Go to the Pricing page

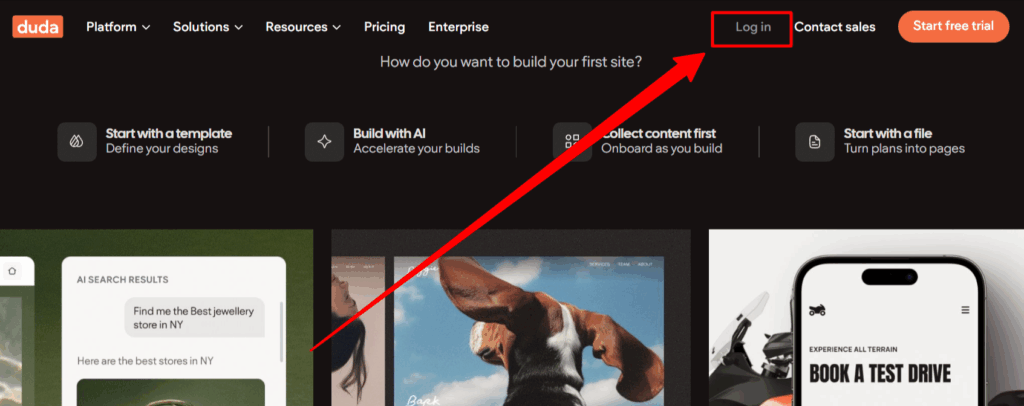pos(385,27)
